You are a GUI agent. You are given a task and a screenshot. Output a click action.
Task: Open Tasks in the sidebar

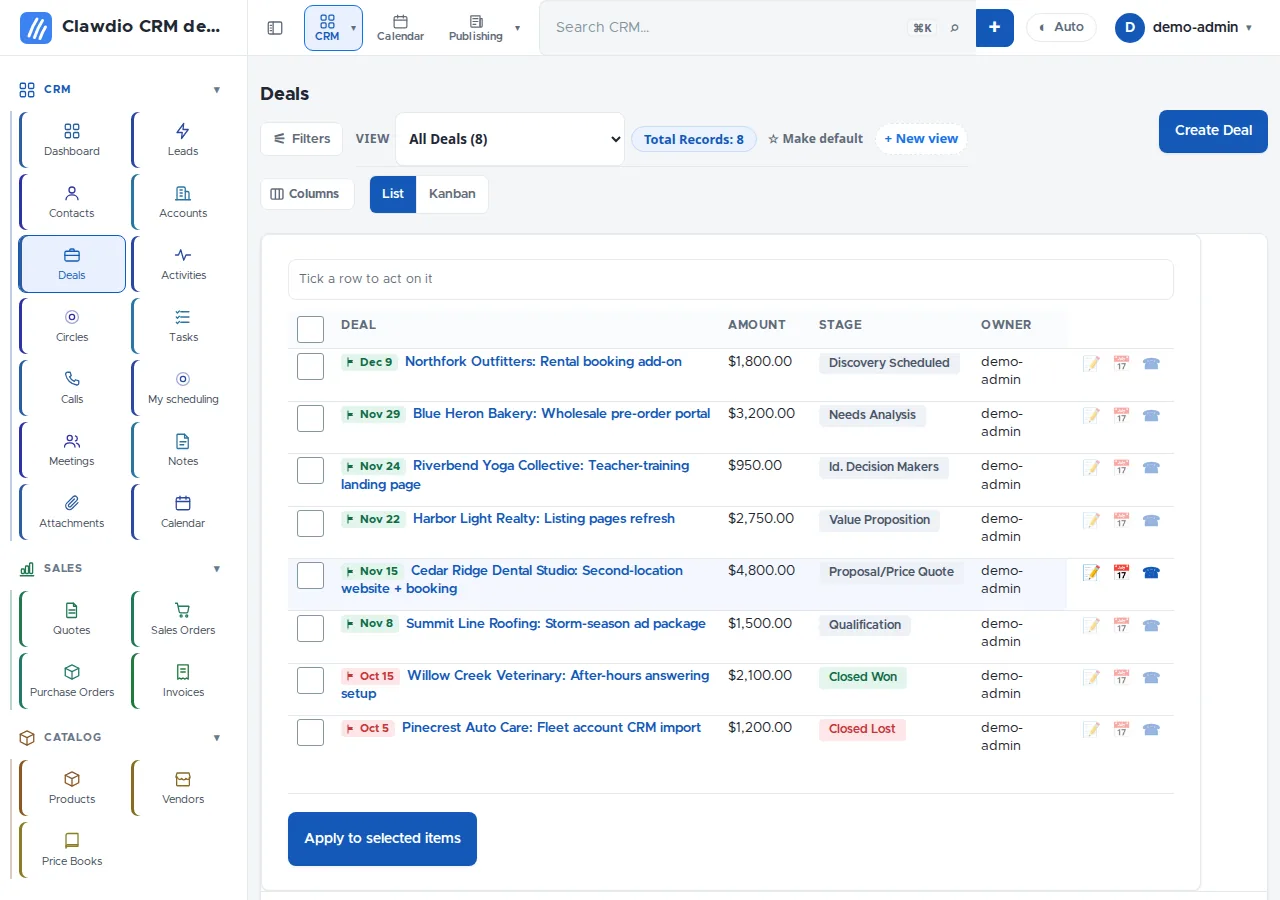(x=183, y=326)
